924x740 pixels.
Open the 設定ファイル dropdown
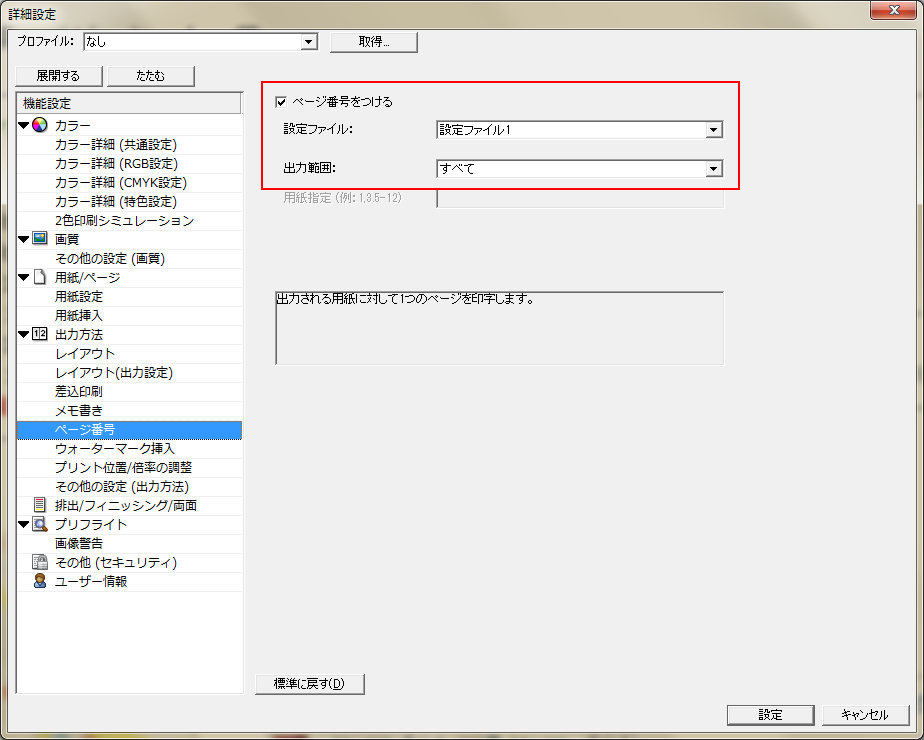[x=713, y=130]
